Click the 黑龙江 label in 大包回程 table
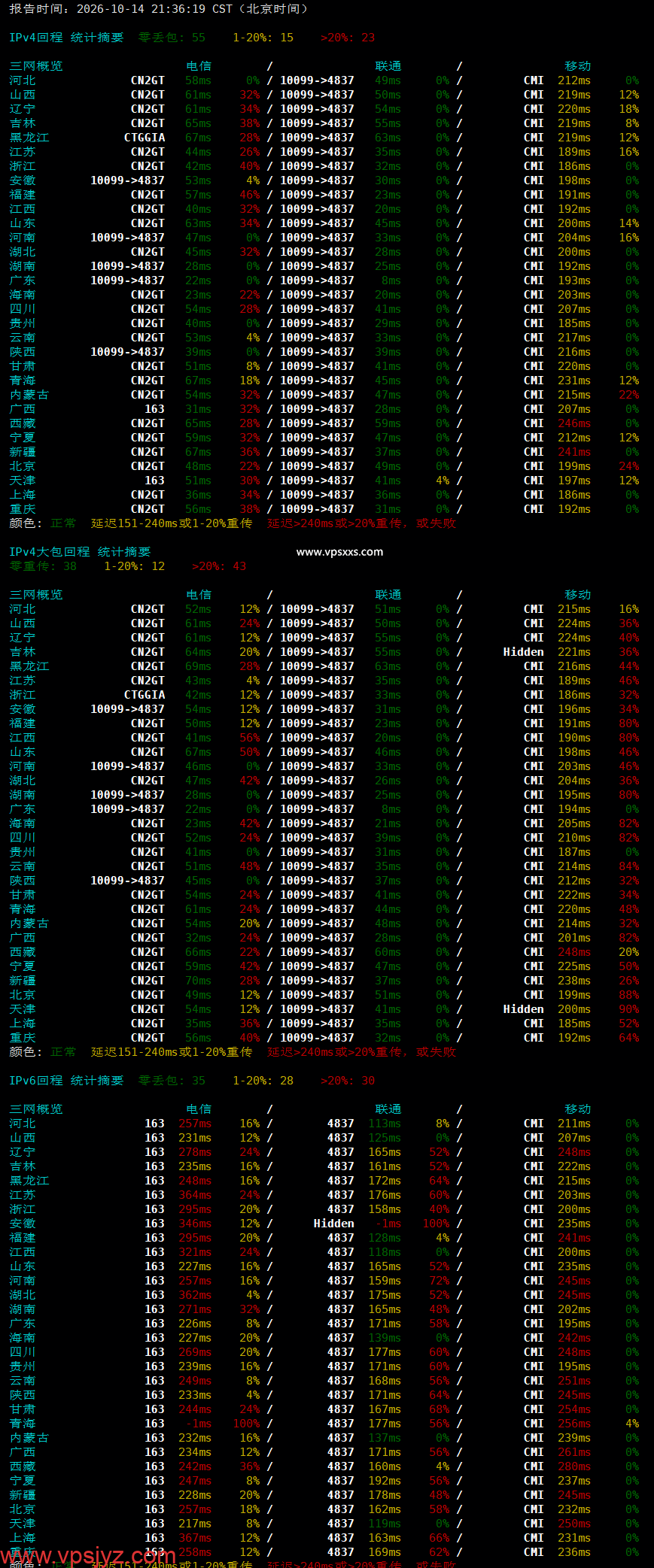The height and width of the screenshot is (1568, 654). point(29,666)
